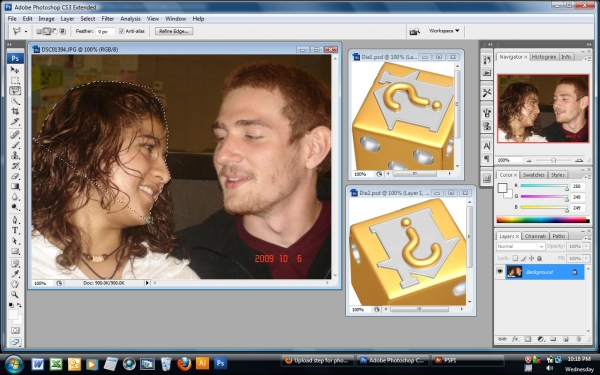Screen dimensions: 600x375
Task: Select the Quick Selection wand tool
Action: click(x=15, y=101)
